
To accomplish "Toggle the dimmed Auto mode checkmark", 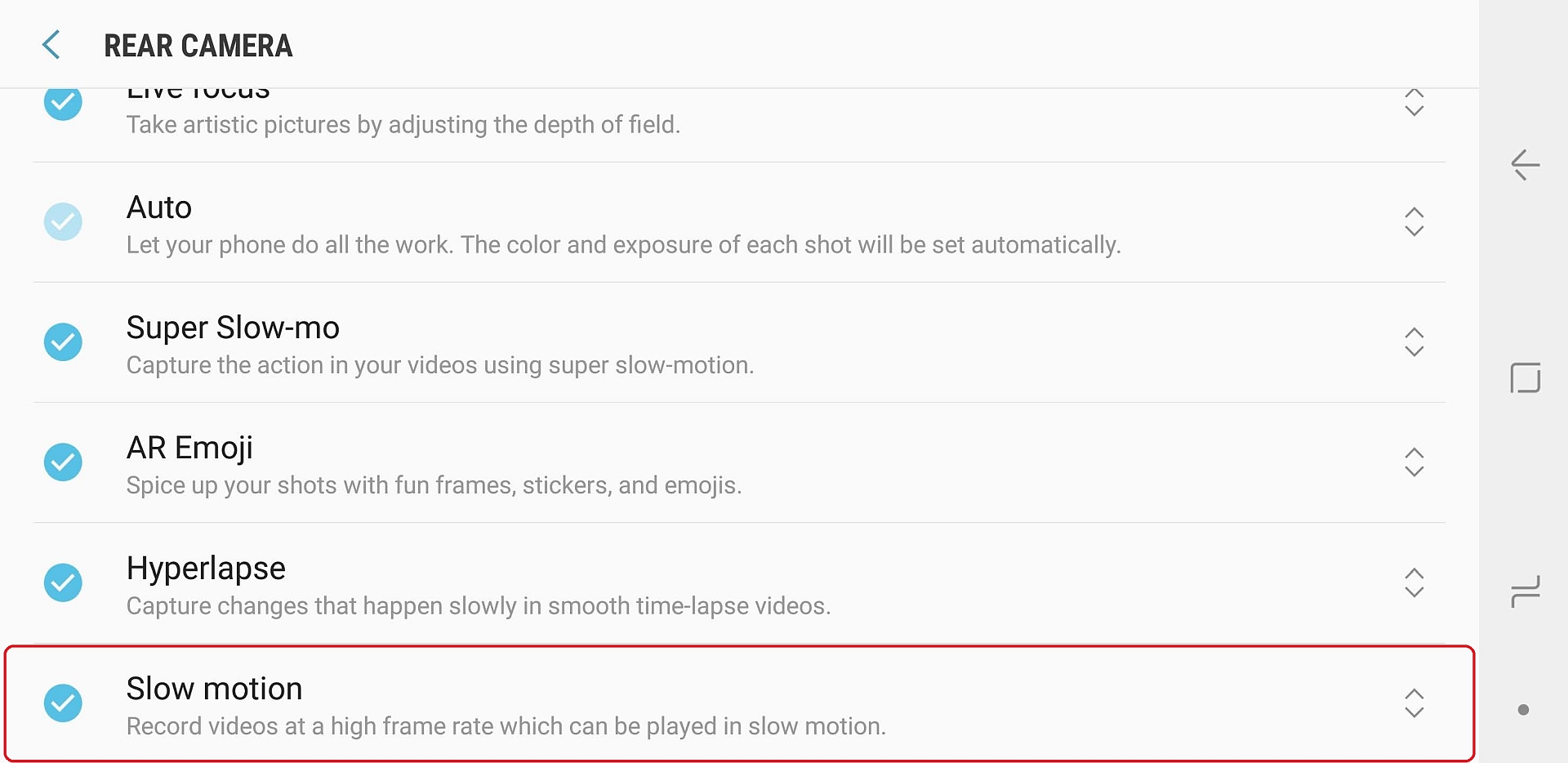I will 63,222.
